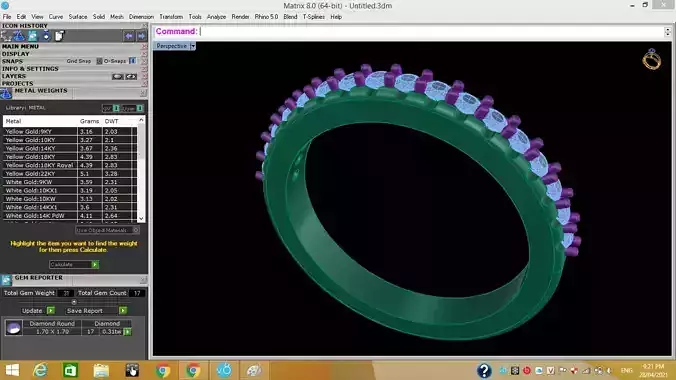This screenshot has height=380, width=676.
Task: Toggle the Use Object Materials option
Action: point(108,230)
